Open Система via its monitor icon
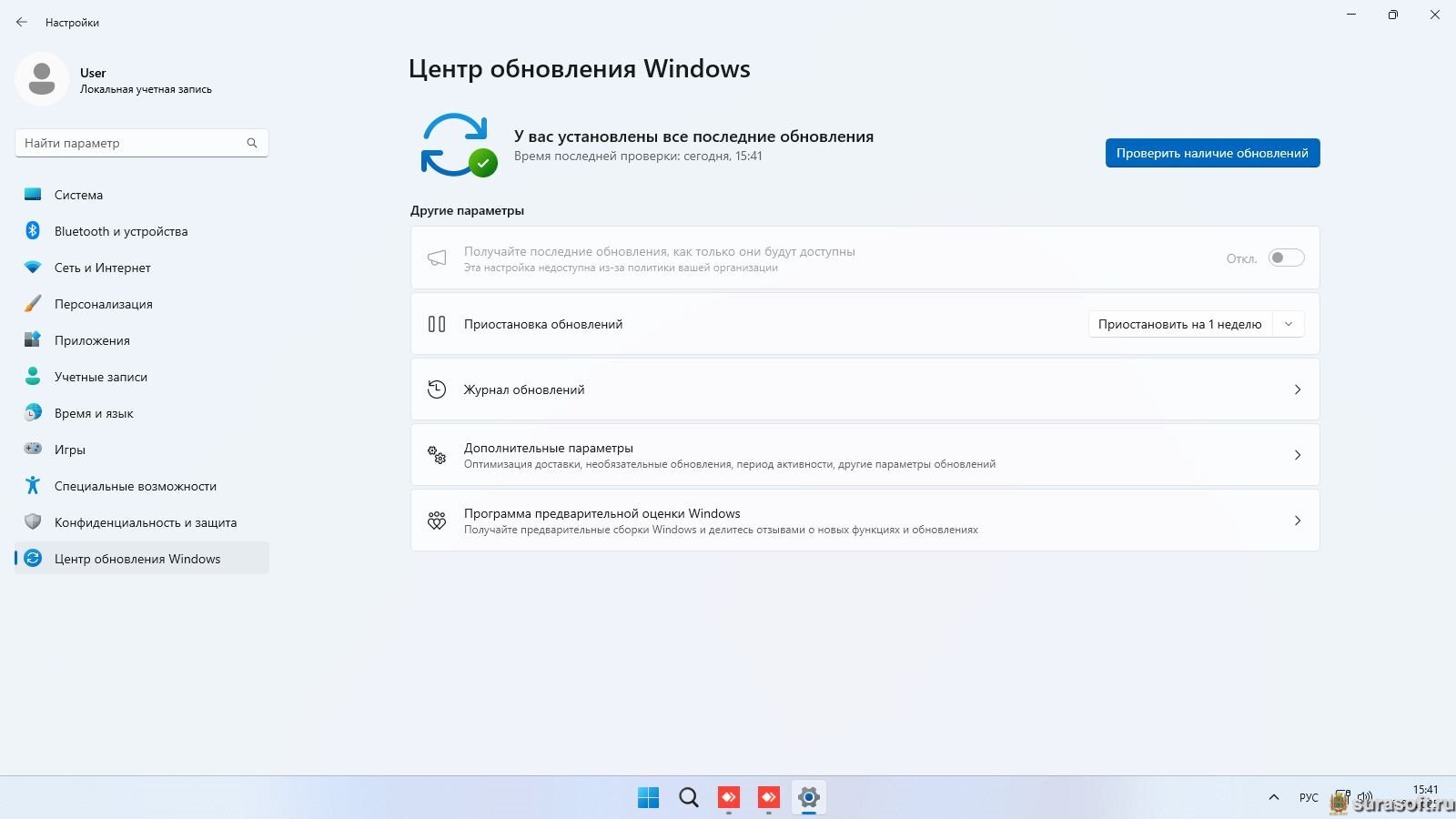The width and height of the screenshot is (1456, 819). [33, 194]
